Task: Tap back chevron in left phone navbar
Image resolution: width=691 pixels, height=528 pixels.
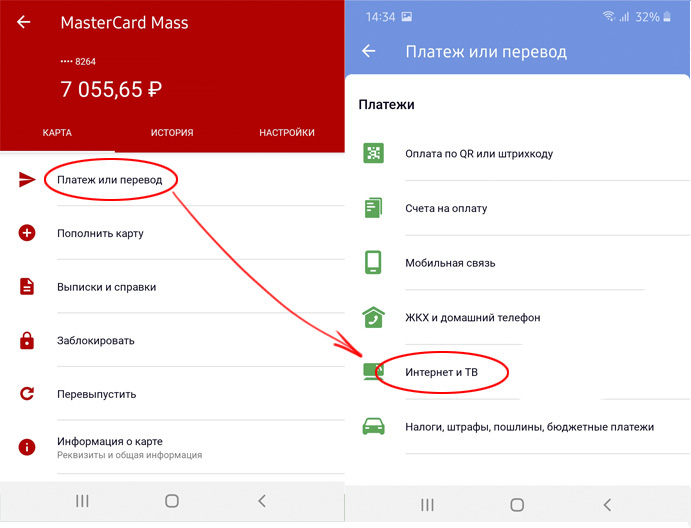Action: click(262, 501)
